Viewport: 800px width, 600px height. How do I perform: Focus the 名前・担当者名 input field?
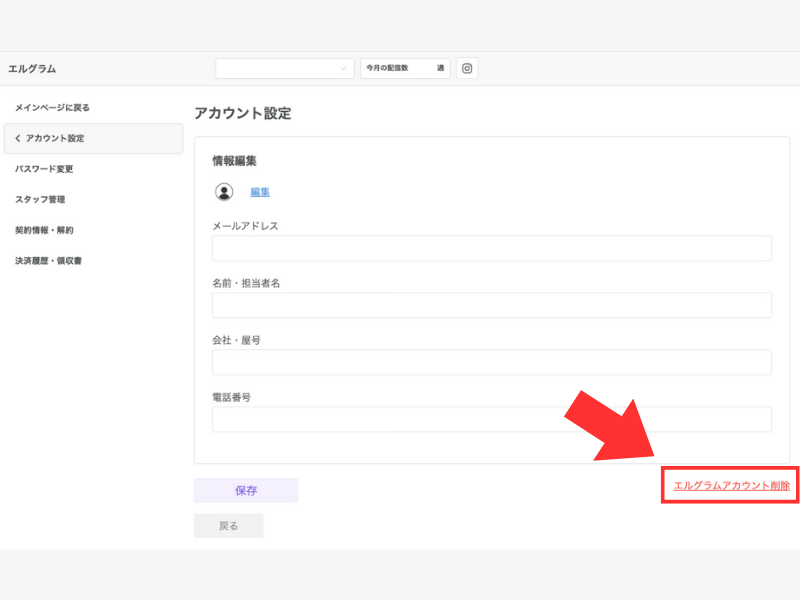click(x=492, y=306)
